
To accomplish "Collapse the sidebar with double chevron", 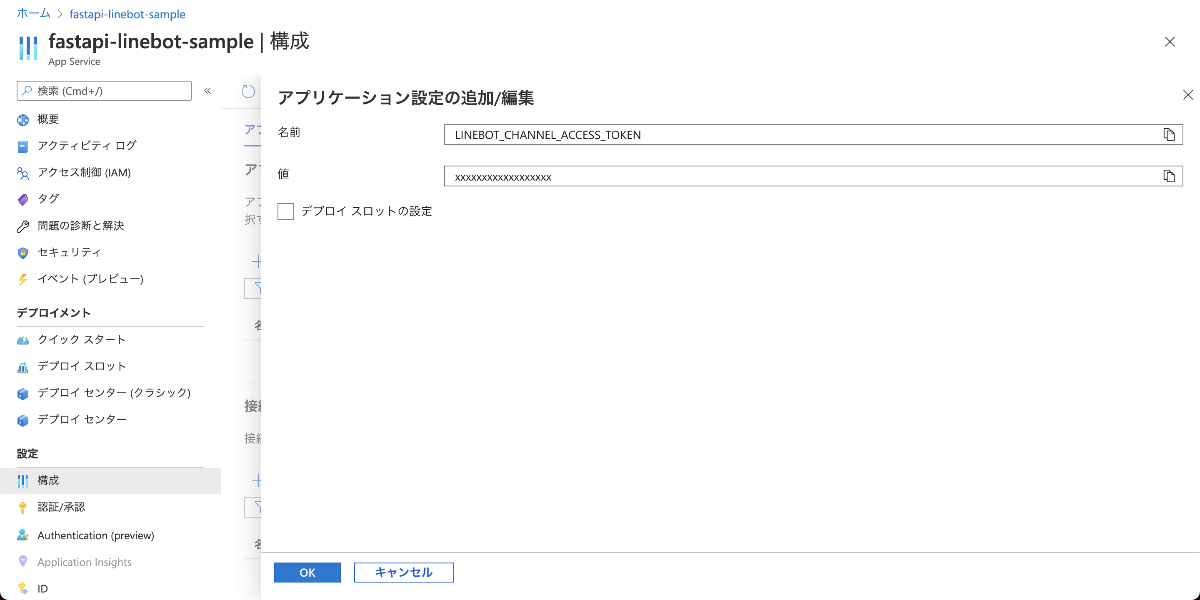I will click(x=207, y=91).
